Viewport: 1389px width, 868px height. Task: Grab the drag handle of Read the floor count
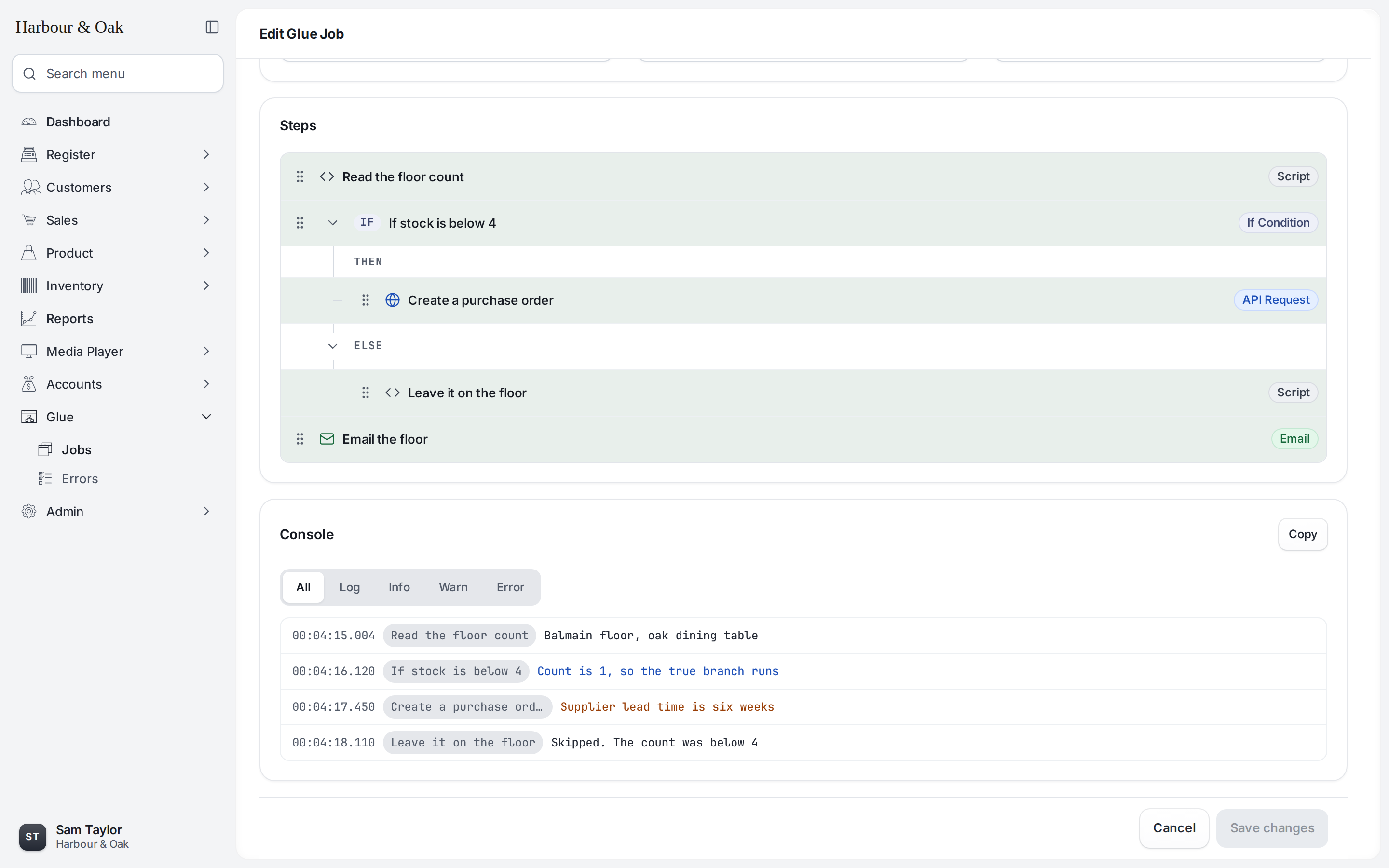click(x=300, y=177)
